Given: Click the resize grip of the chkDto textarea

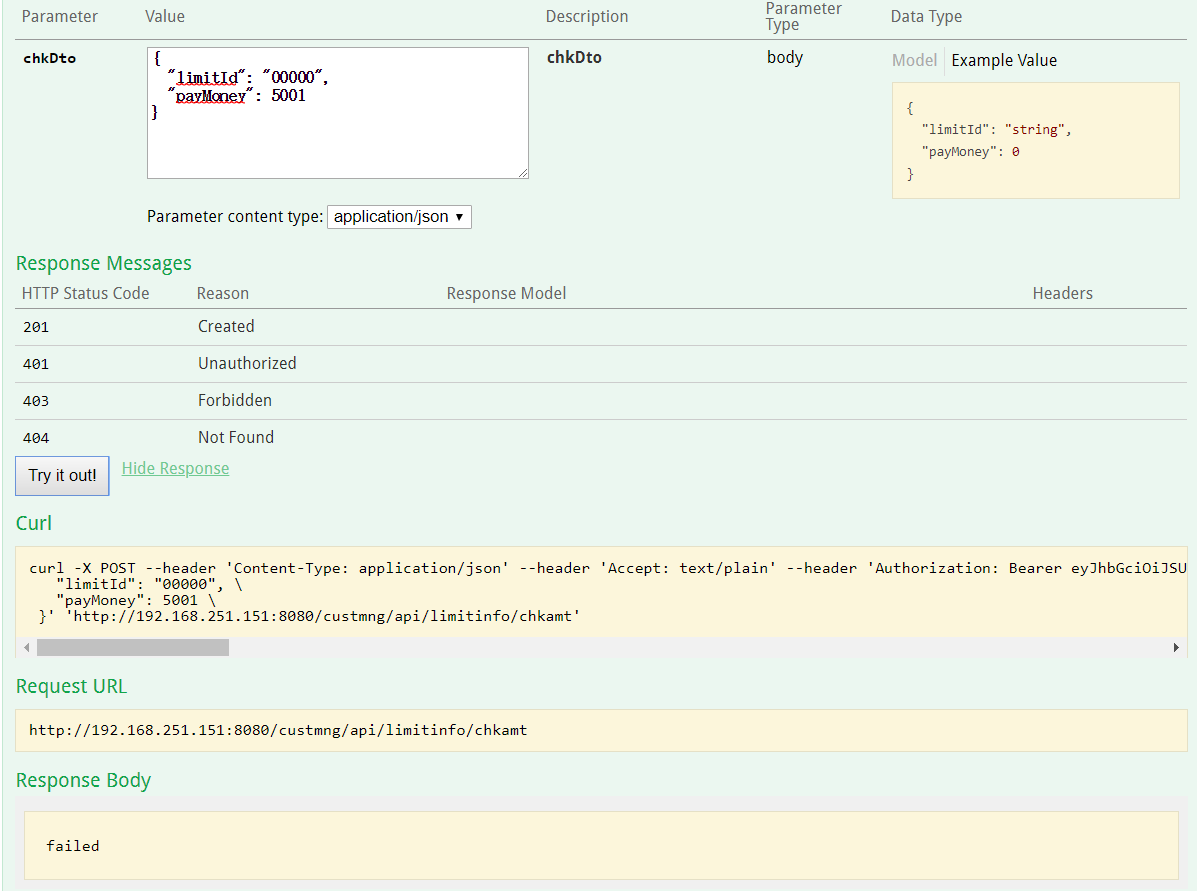Looking at the screenshot, I should [x=524, y=174].
